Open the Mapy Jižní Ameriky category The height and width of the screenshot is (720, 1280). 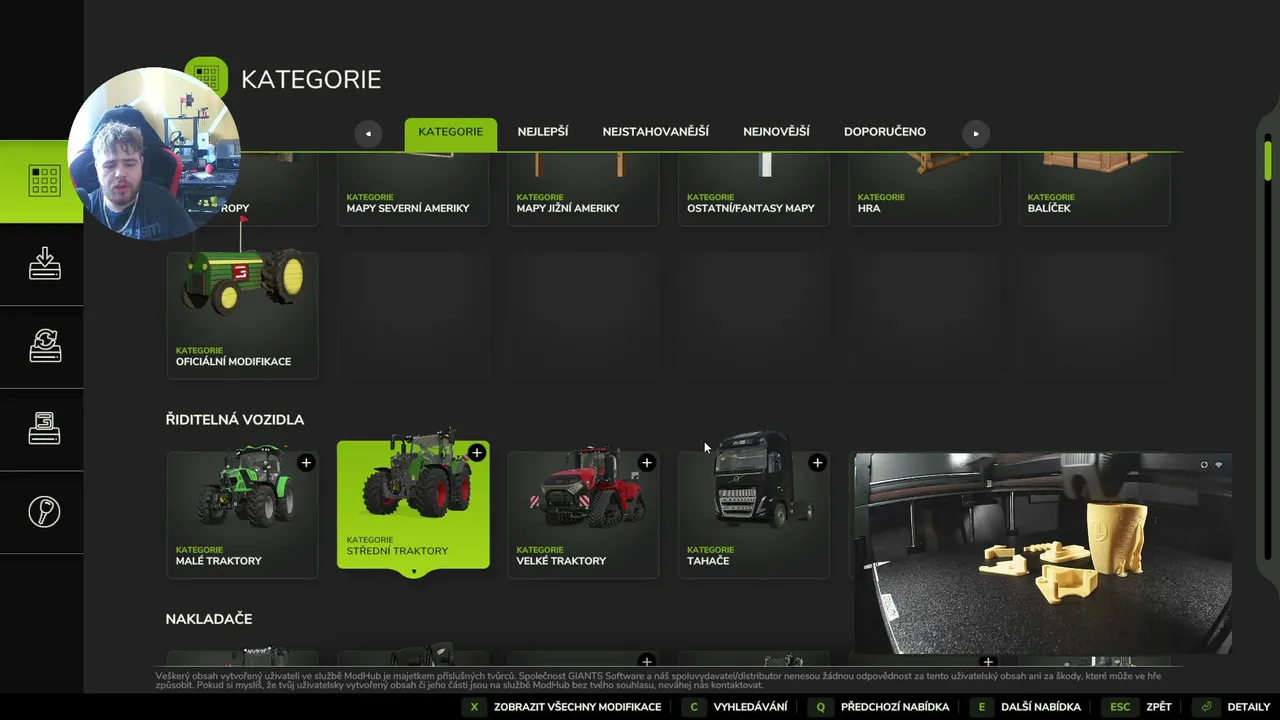(583, 190)
